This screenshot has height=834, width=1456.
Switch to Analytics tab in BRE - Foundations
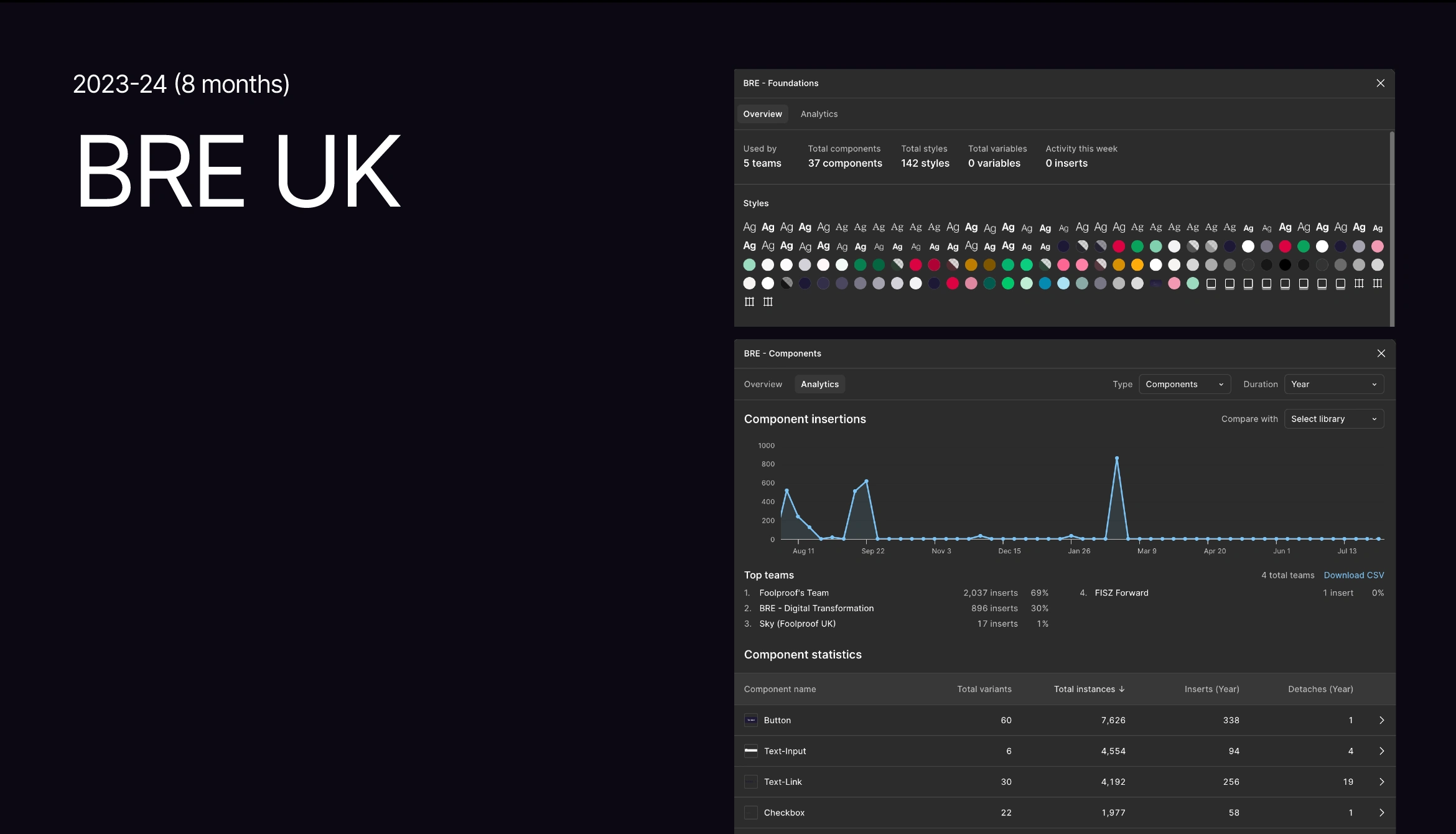[819, 114]
